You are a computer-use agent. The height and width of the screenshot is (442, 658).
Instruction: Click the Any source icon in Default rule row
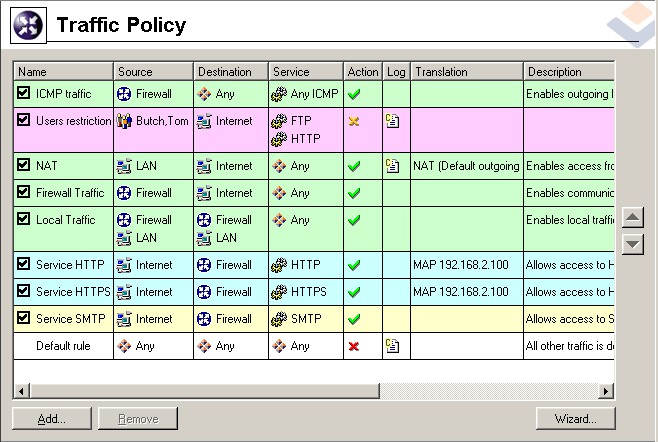[124, 346]
